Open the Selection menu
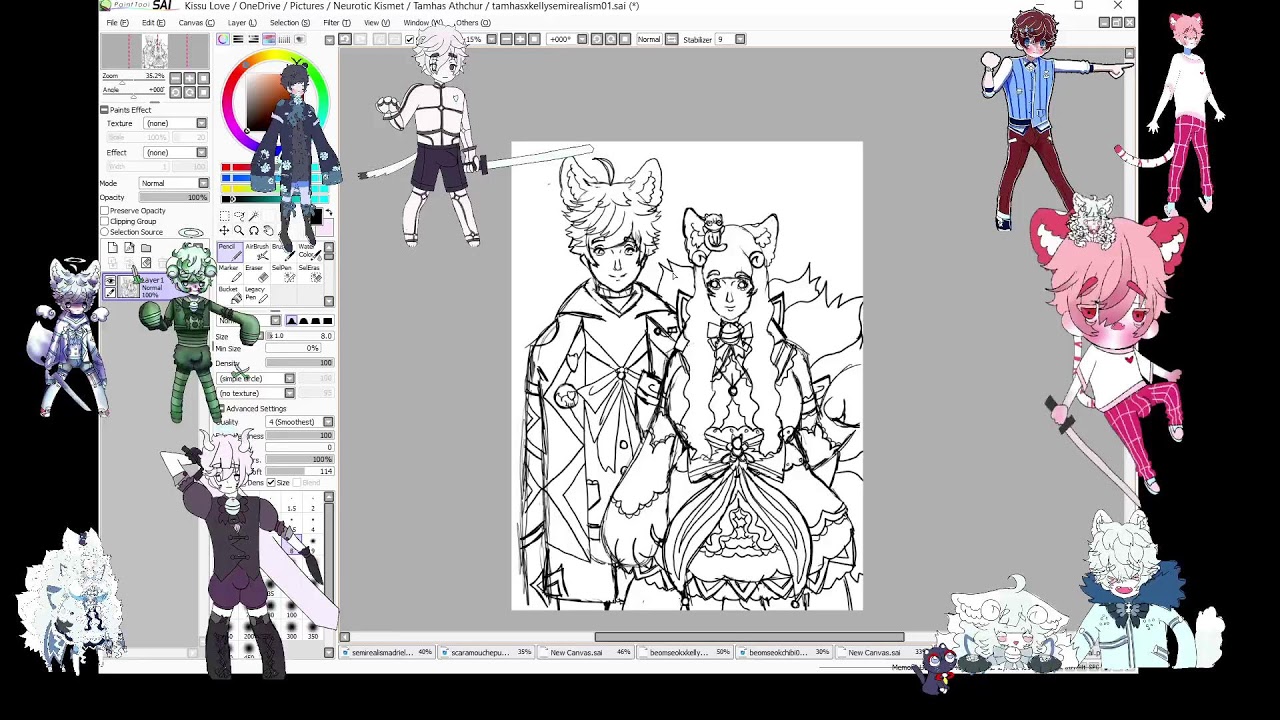1280x720 pixels. (289, 22)
